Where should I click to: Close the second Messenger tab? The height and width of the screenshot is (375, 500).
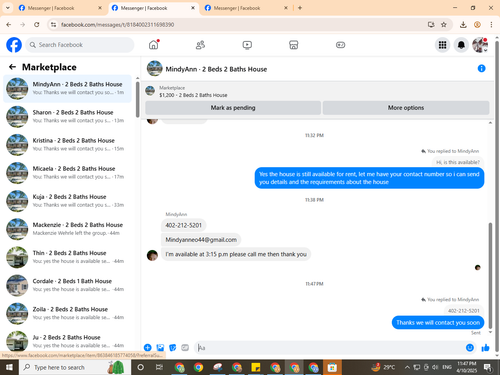point(193,8)
